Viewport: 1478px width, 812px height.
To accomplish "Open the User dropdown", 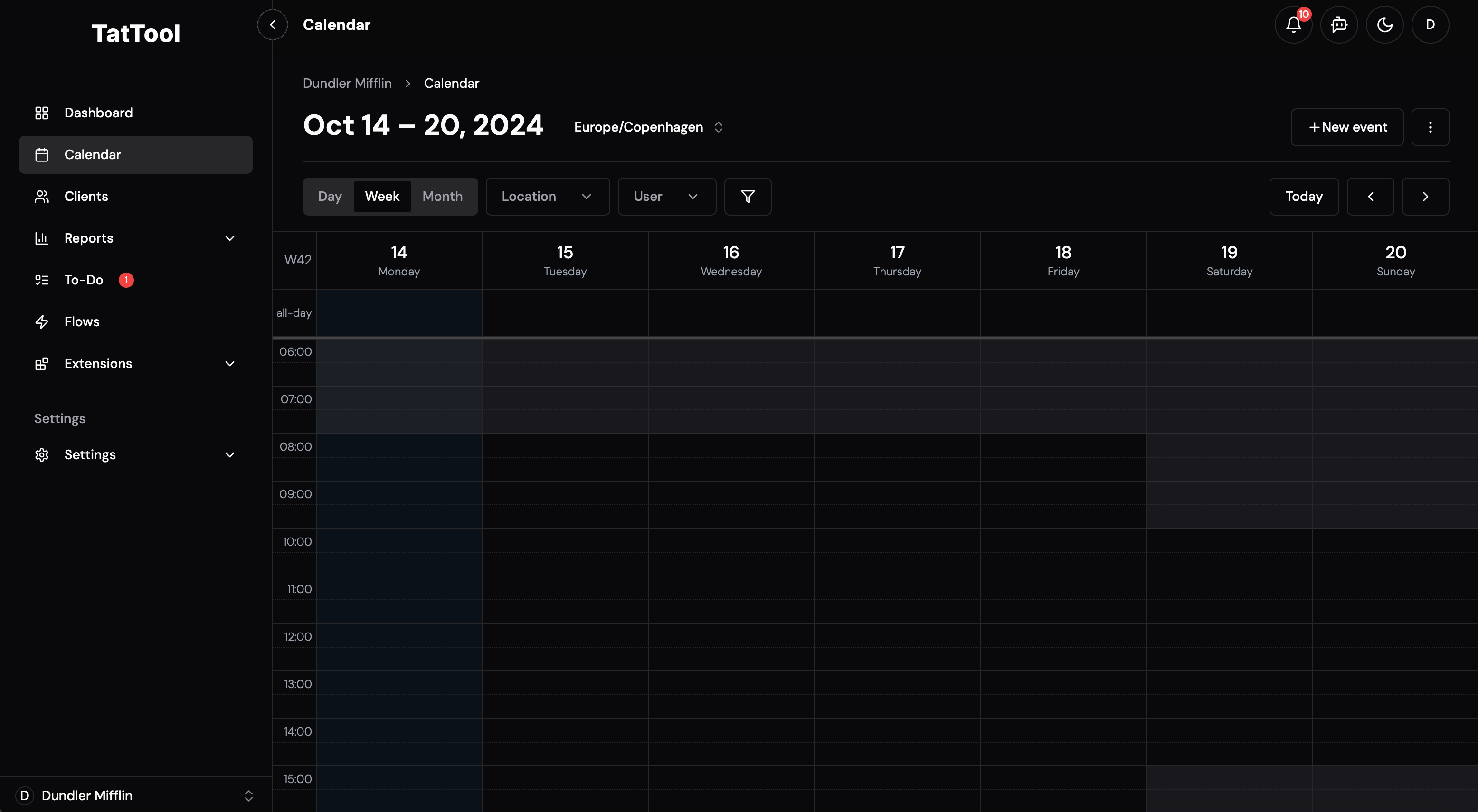I will tap(667, 197).
